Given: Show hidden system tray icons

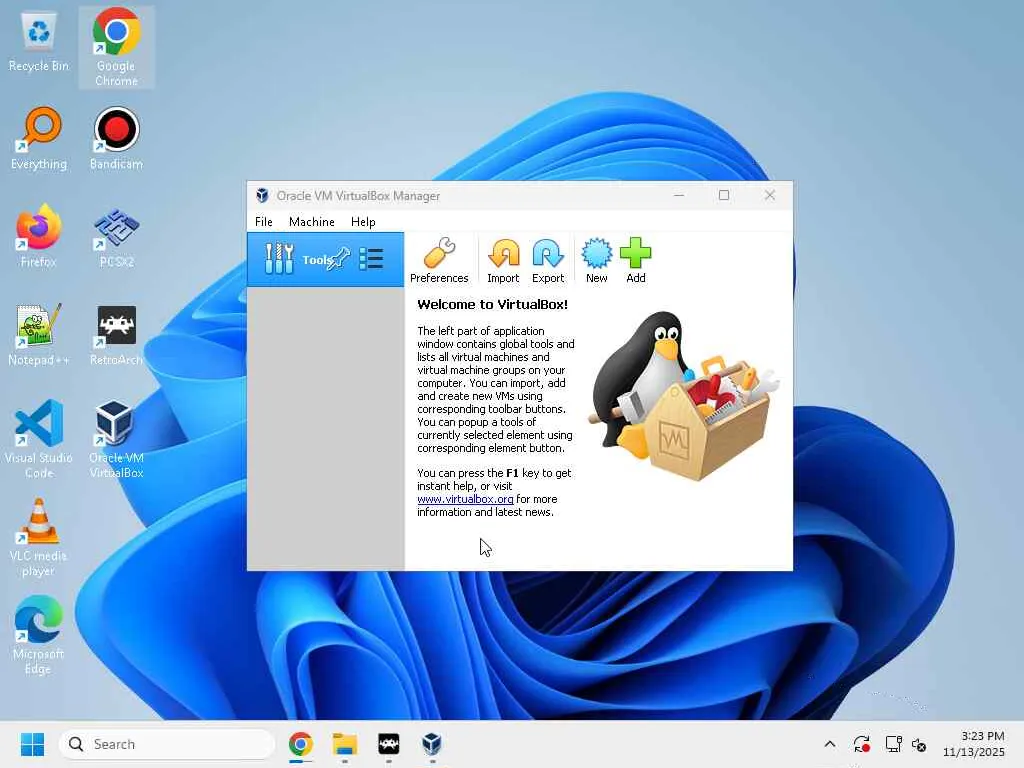Looking at the screenshot, I should 829,744.
